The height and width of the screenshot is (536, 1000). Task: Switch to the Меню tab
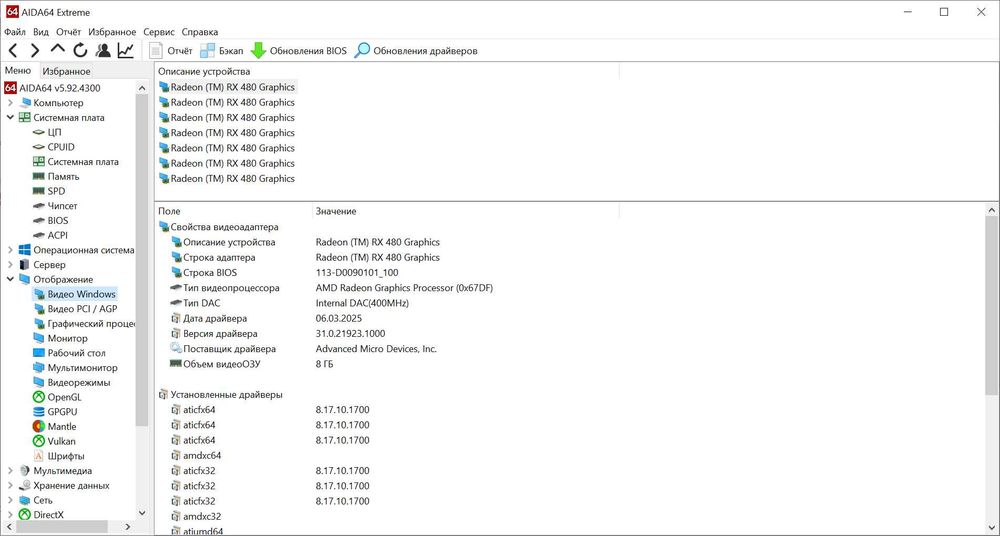tap(18, 71)
